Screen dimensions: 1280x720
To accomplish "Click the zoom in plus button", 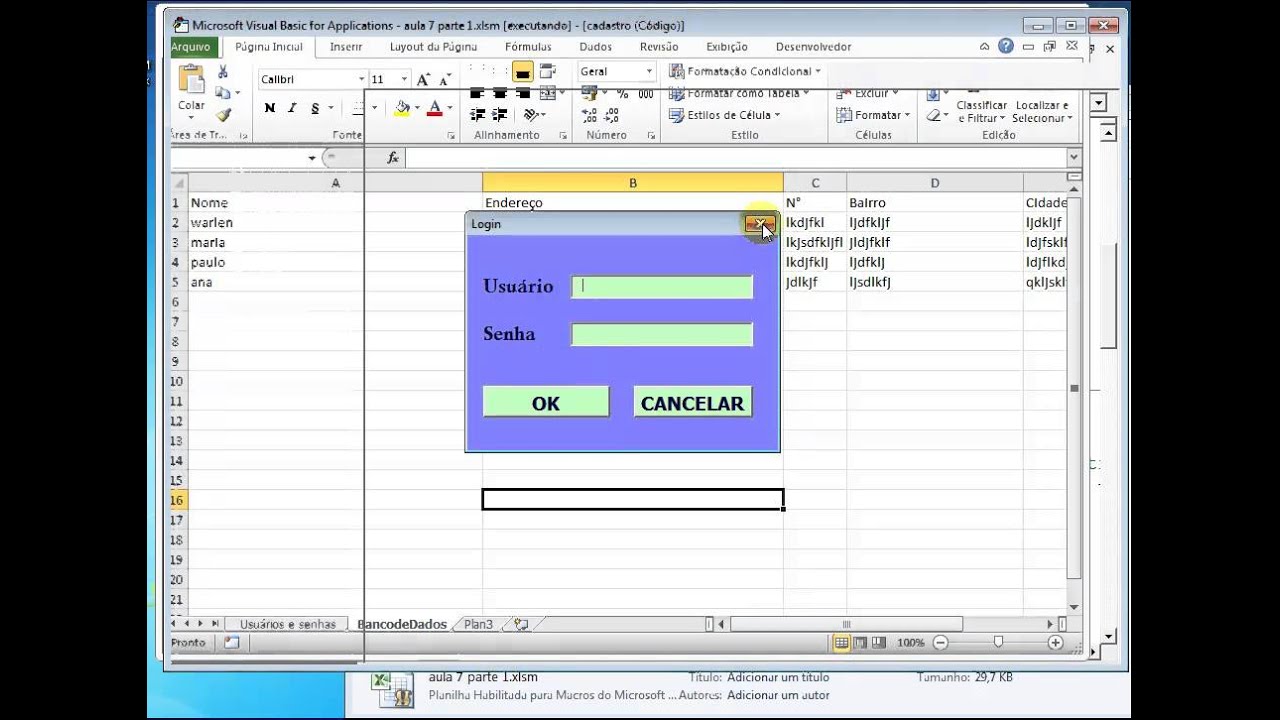I will click(x=1056, y=642).
